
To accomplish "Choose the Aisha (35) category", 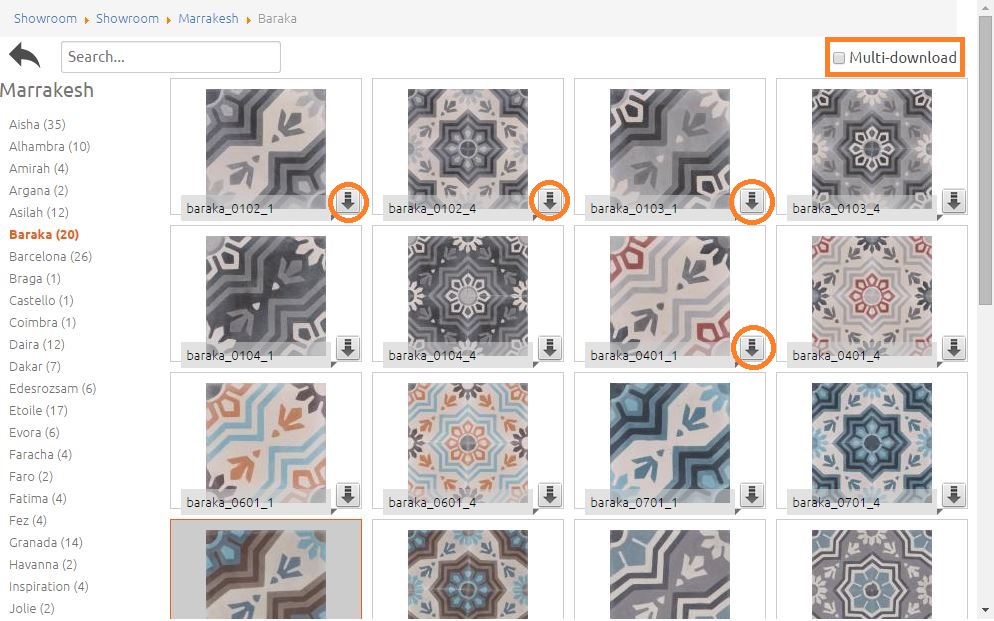I will 37,124.
